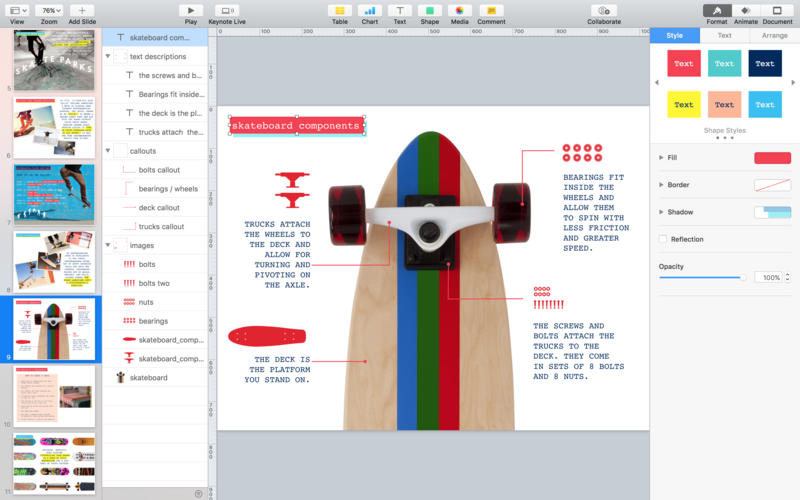Collapse the text descriptions group
The height and width of the screenshot is (500, 800).
(108, 57)
